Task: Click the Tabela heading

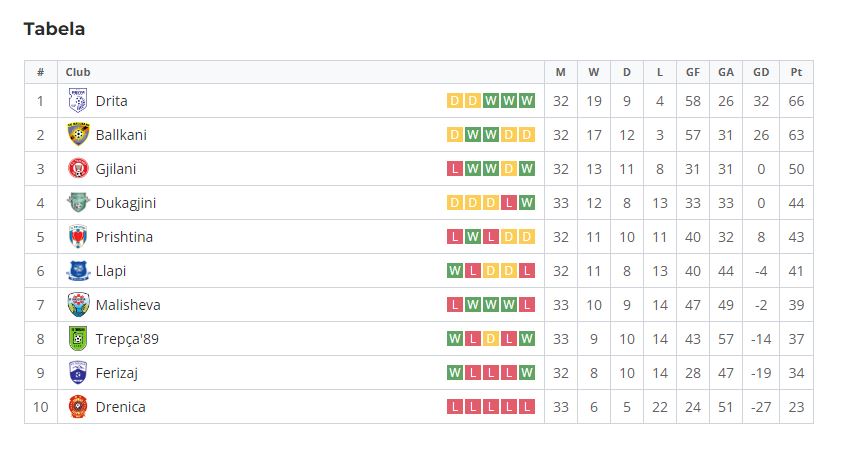Action: (x=54, y=29)
